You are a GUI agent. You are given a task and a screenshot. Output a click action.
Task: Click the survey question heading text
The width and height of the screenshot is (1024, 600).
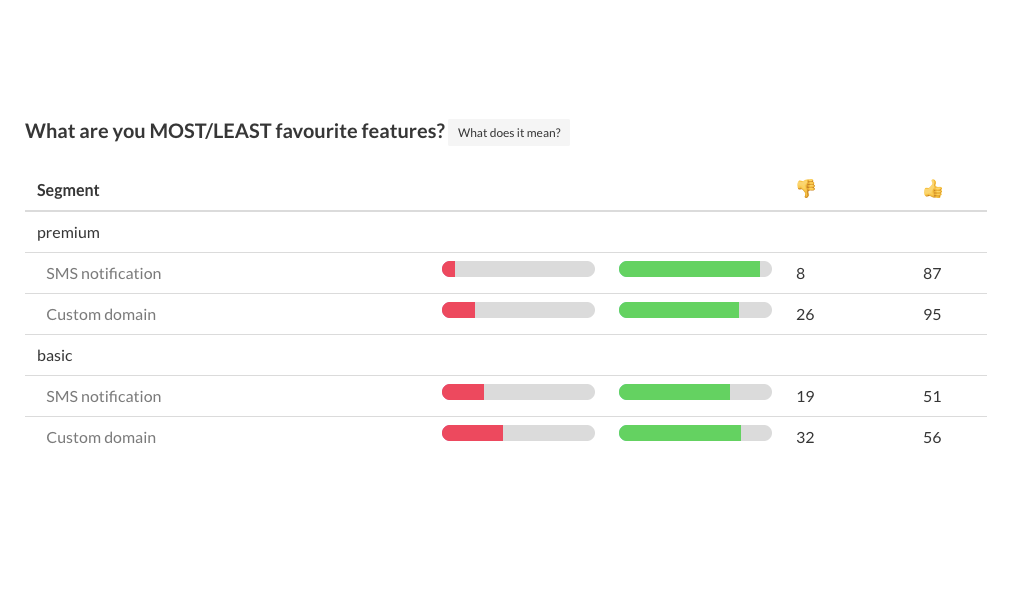[234, 131]
